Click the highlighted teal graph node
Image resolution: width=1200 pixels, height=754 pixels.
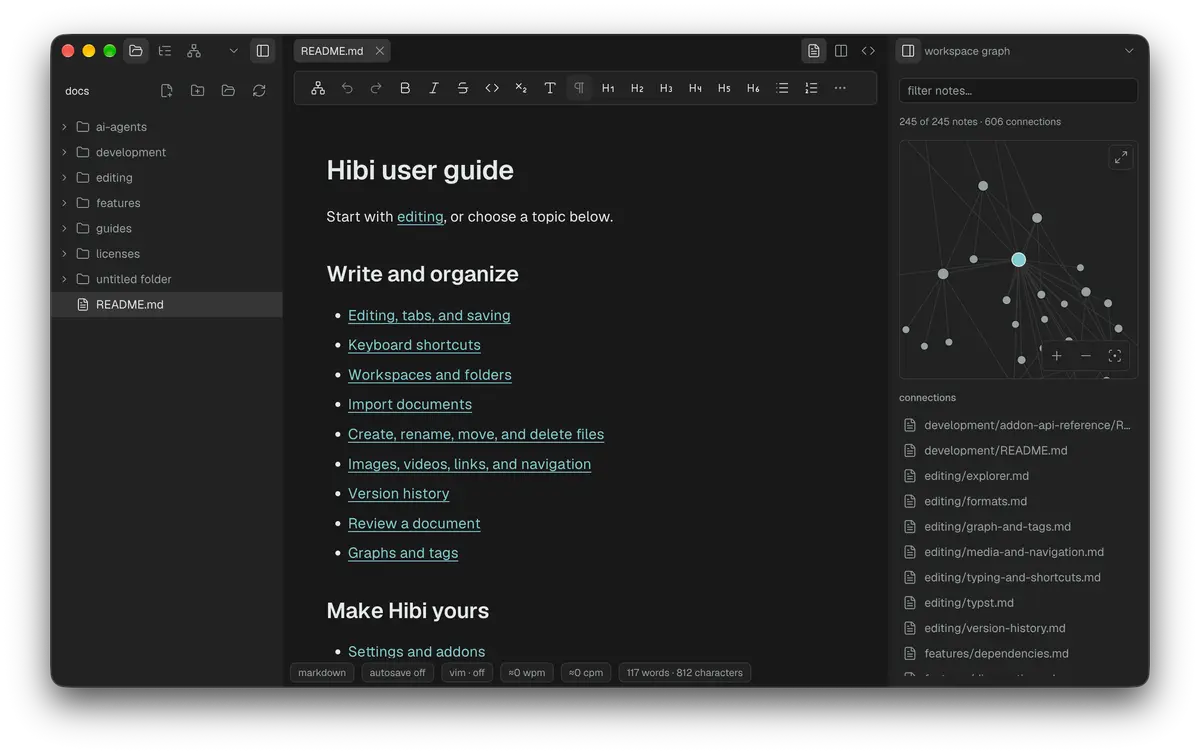tap(1018, 259)
